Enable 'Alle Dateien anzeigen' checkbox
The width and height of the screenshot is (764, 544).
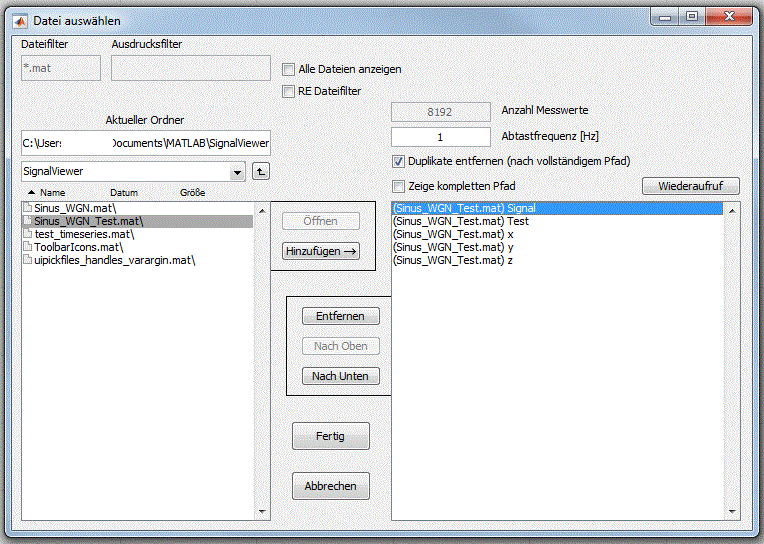click(x=289, y=69)
